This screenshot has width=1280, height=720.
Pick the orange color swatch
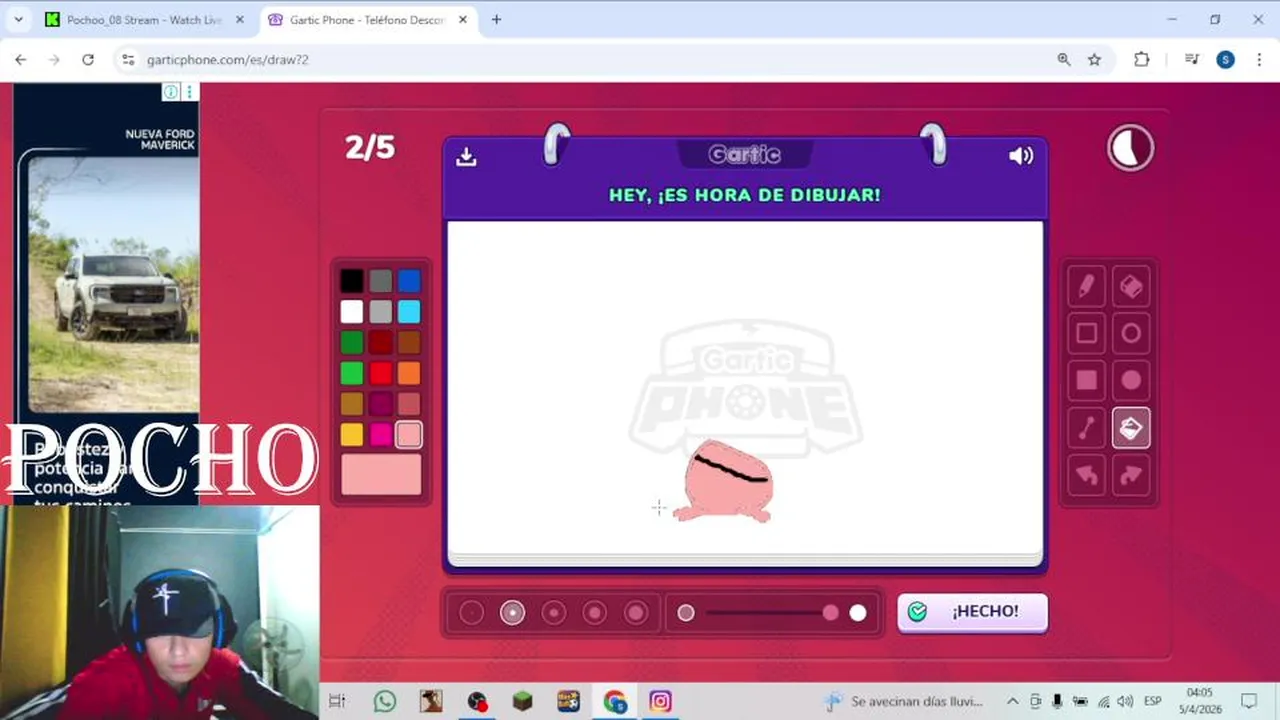click(x=409, y=373)
